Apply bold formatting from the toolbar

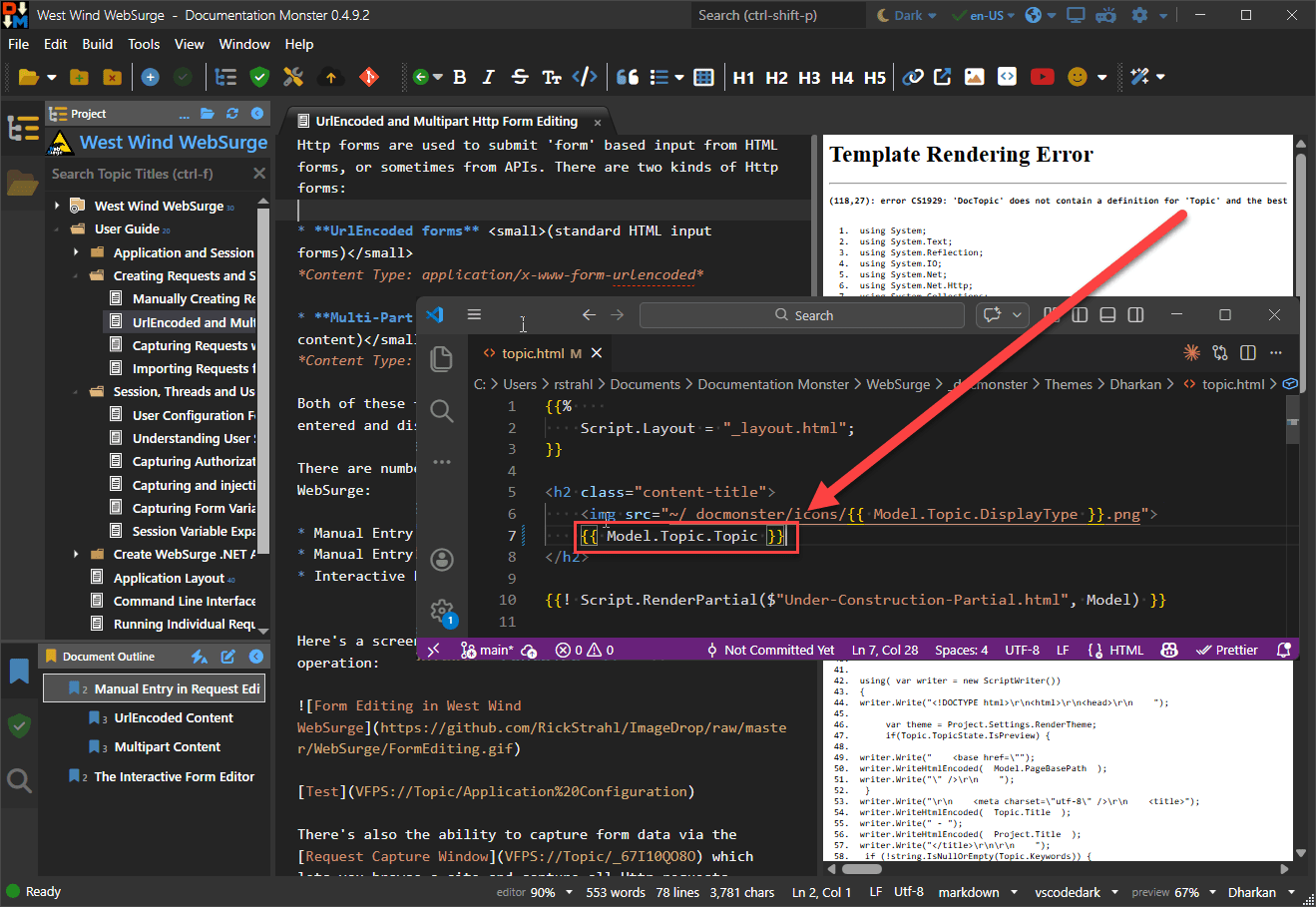pyautogui.click(x=459, y=77)
